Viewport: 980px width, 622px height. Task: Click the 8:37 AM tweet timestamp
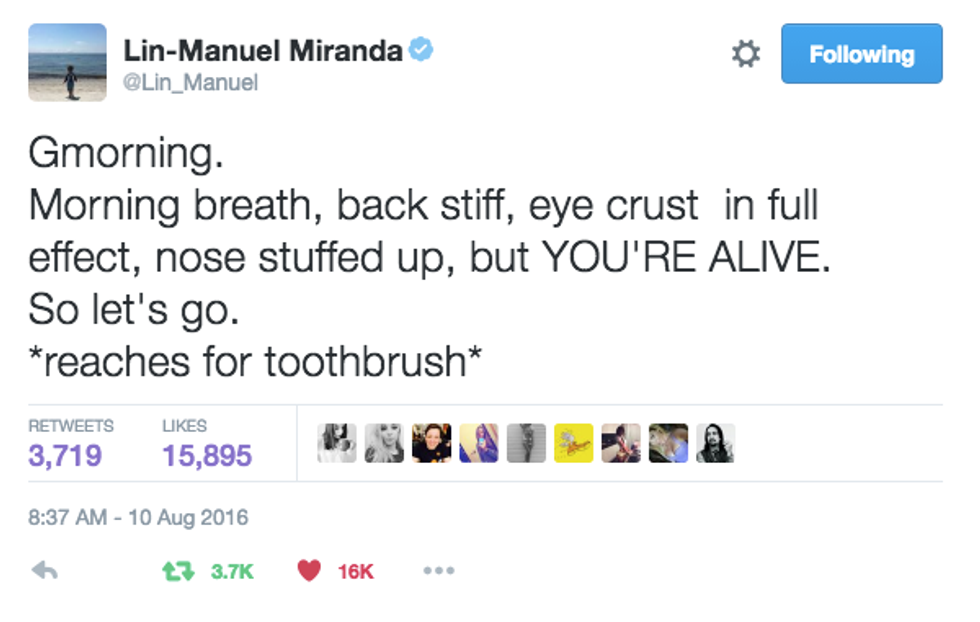coord(139,518)
